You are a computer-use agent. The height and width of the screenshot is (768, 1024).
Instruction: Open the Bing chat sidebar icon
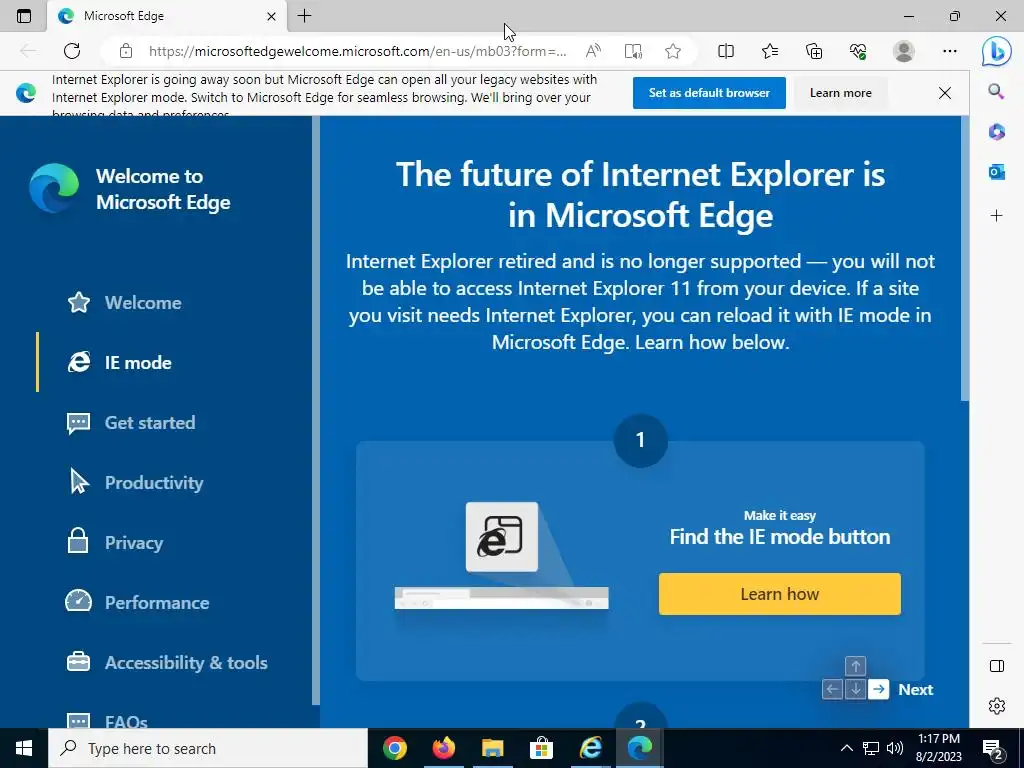pyautogui.click(x=997, y=51)
